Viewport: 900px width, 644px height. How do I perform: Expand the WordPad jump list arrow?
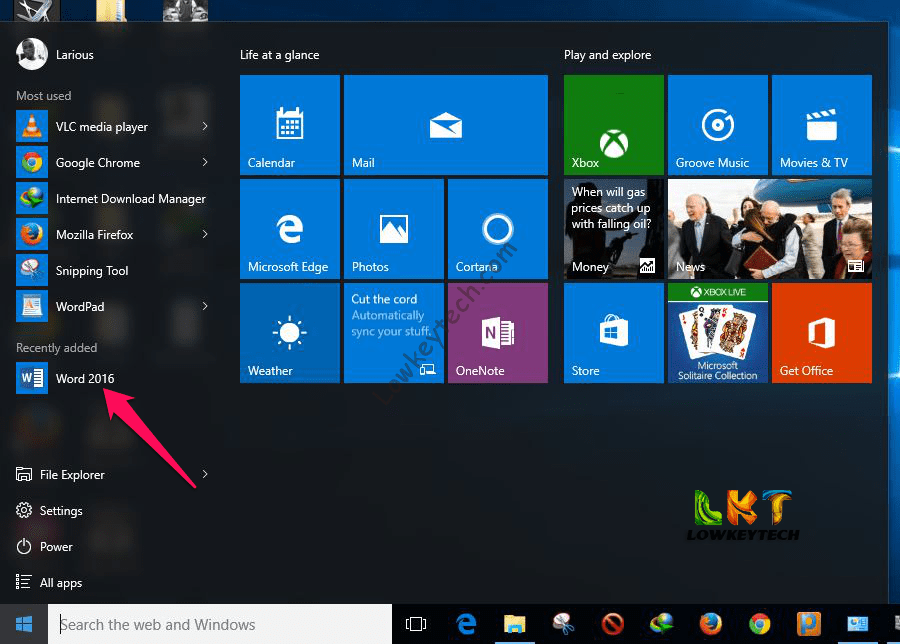204,307
